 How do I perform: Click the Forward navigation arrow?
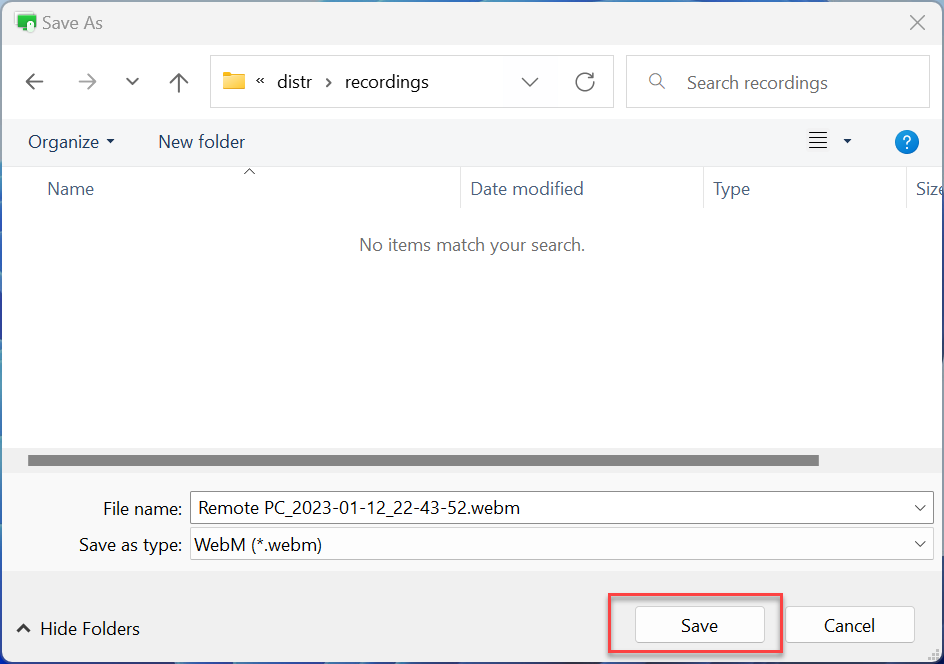tap(87, 82)
